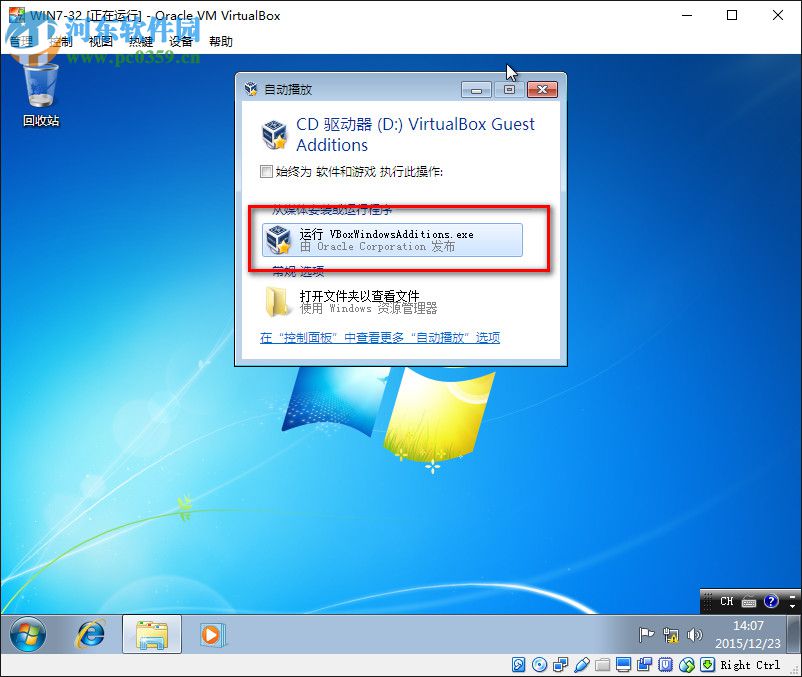Open the Windows Start menu
This screenshot has height=677, width=802.
[28, 635]
